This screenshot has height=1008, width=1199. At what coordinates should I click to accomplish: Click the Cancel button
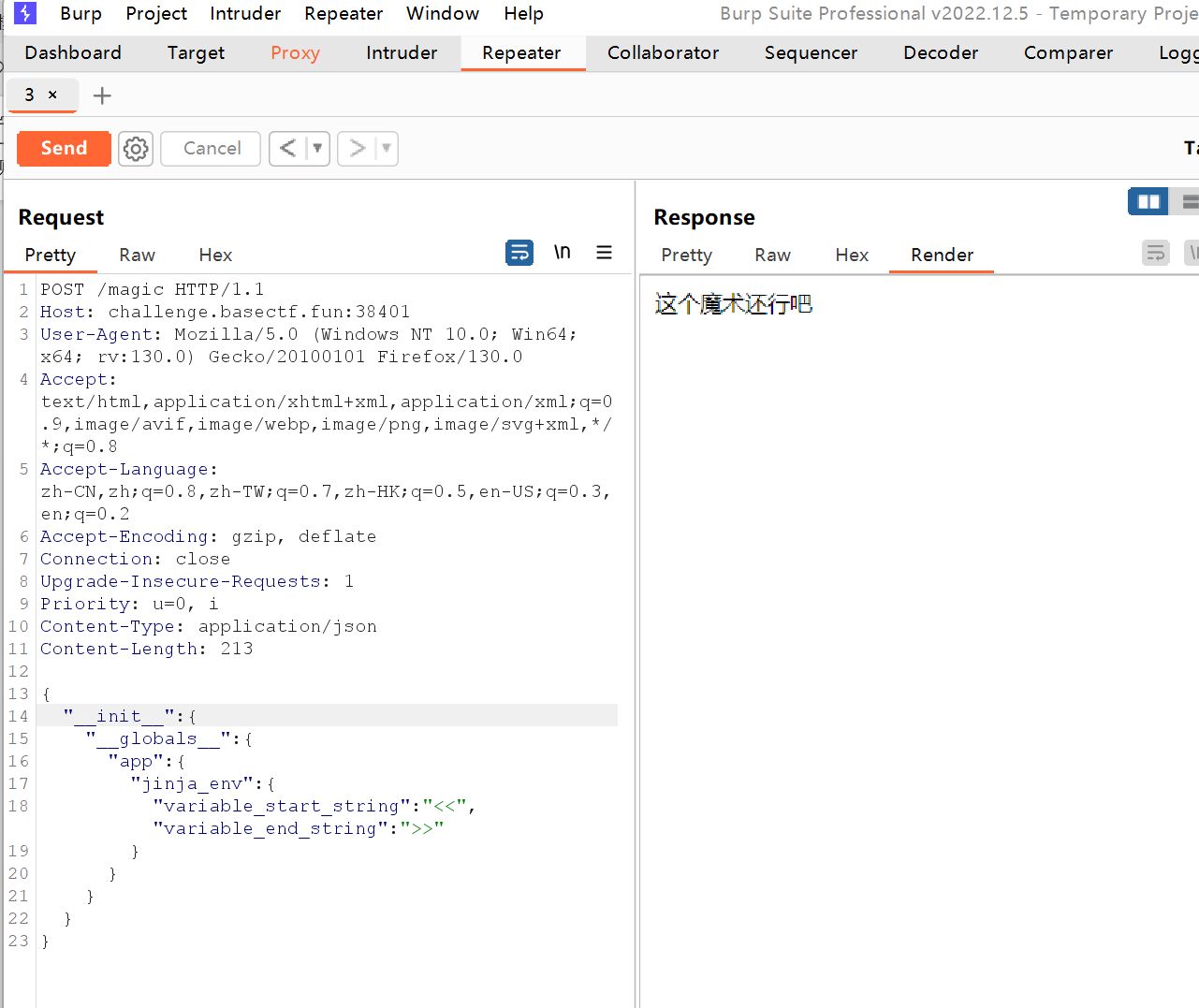(x=212, y=148)
